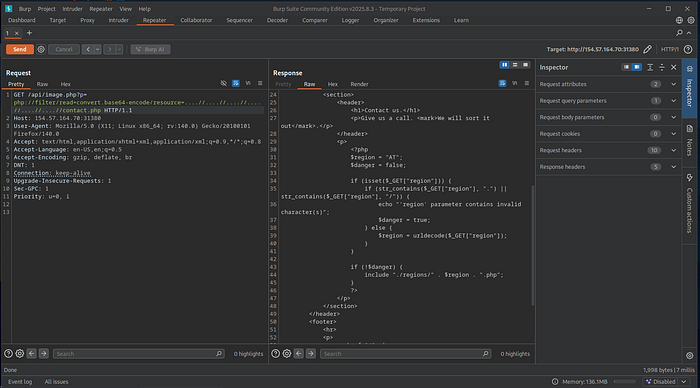Open the Disabled status dropdown
This screenshot has width=700, height=388.
666,382
